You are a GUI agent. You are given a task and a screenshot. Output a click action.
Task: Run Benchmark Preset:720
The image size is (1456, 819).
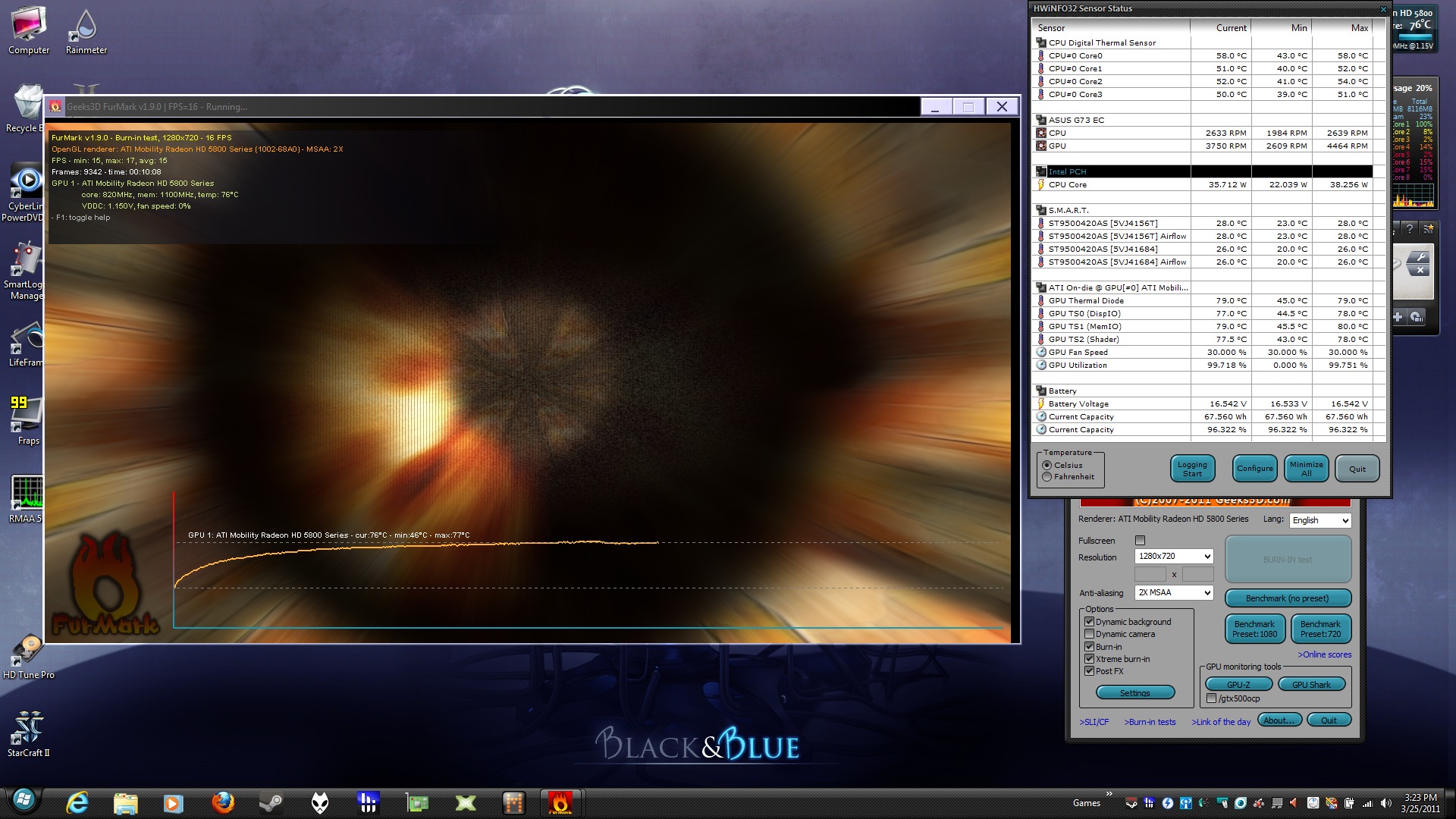coord(1321,629)
